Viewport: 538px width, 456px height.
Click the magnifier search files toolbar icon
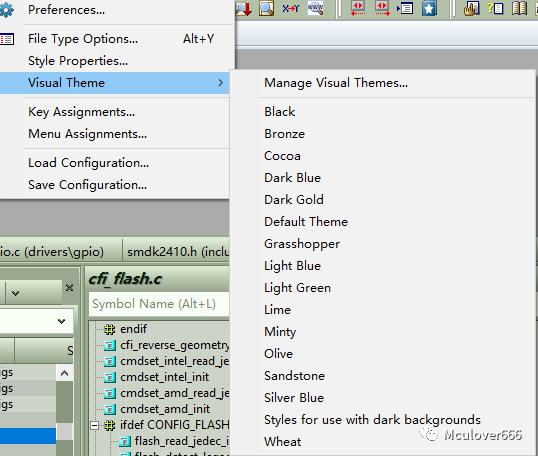tap(267, 8)
